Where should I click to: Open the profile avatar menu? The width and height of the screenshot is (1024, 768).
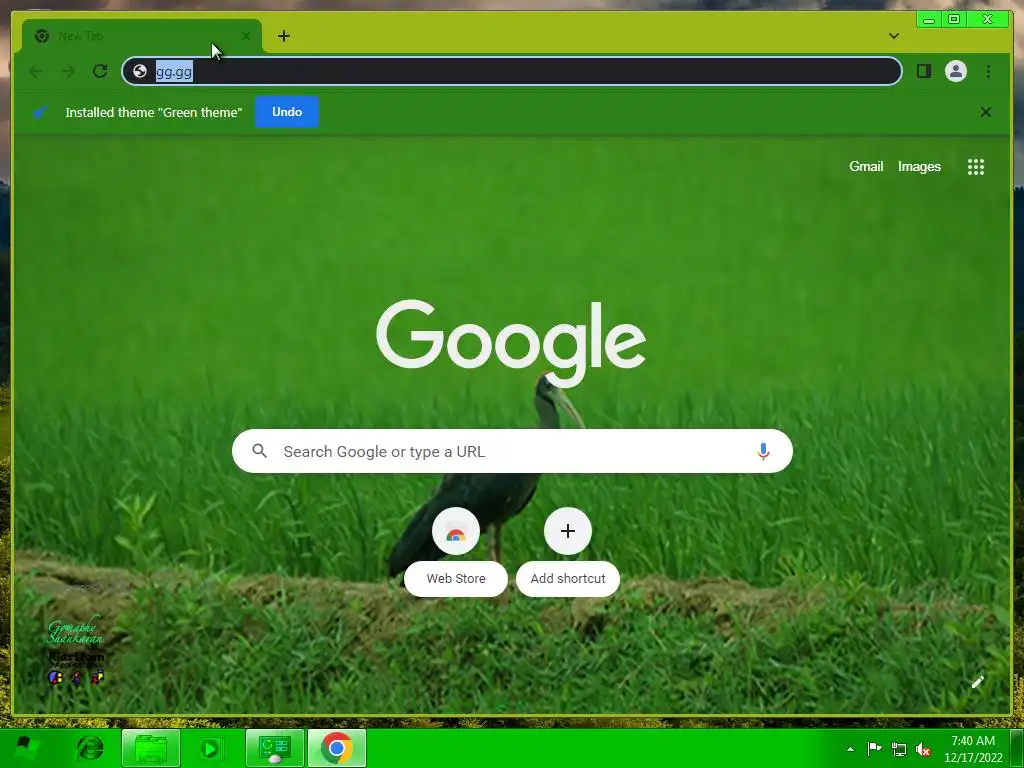(955, 71)
